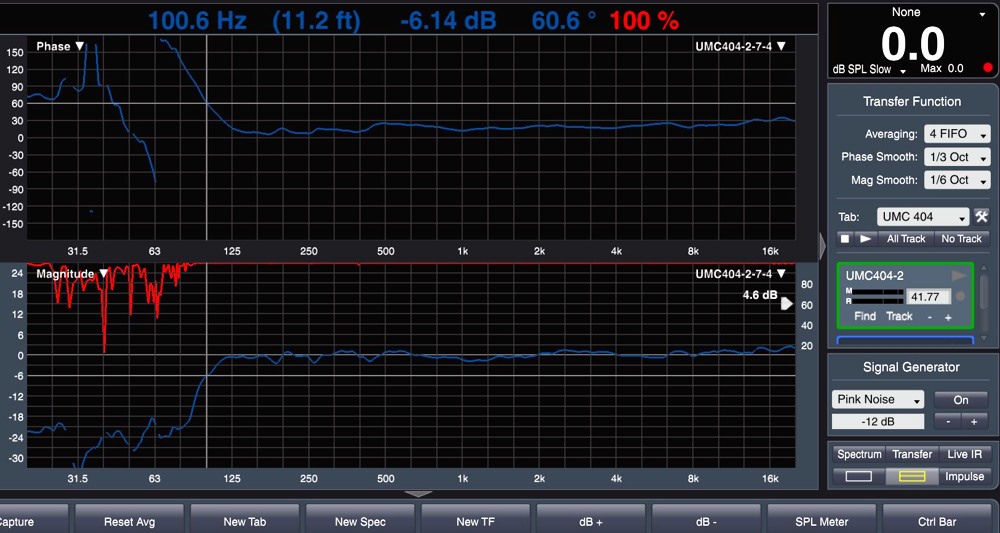Open the Mag Smooth 1/6 Oct dropdown
The image size is (1000, 533).
tap(957, 180)
